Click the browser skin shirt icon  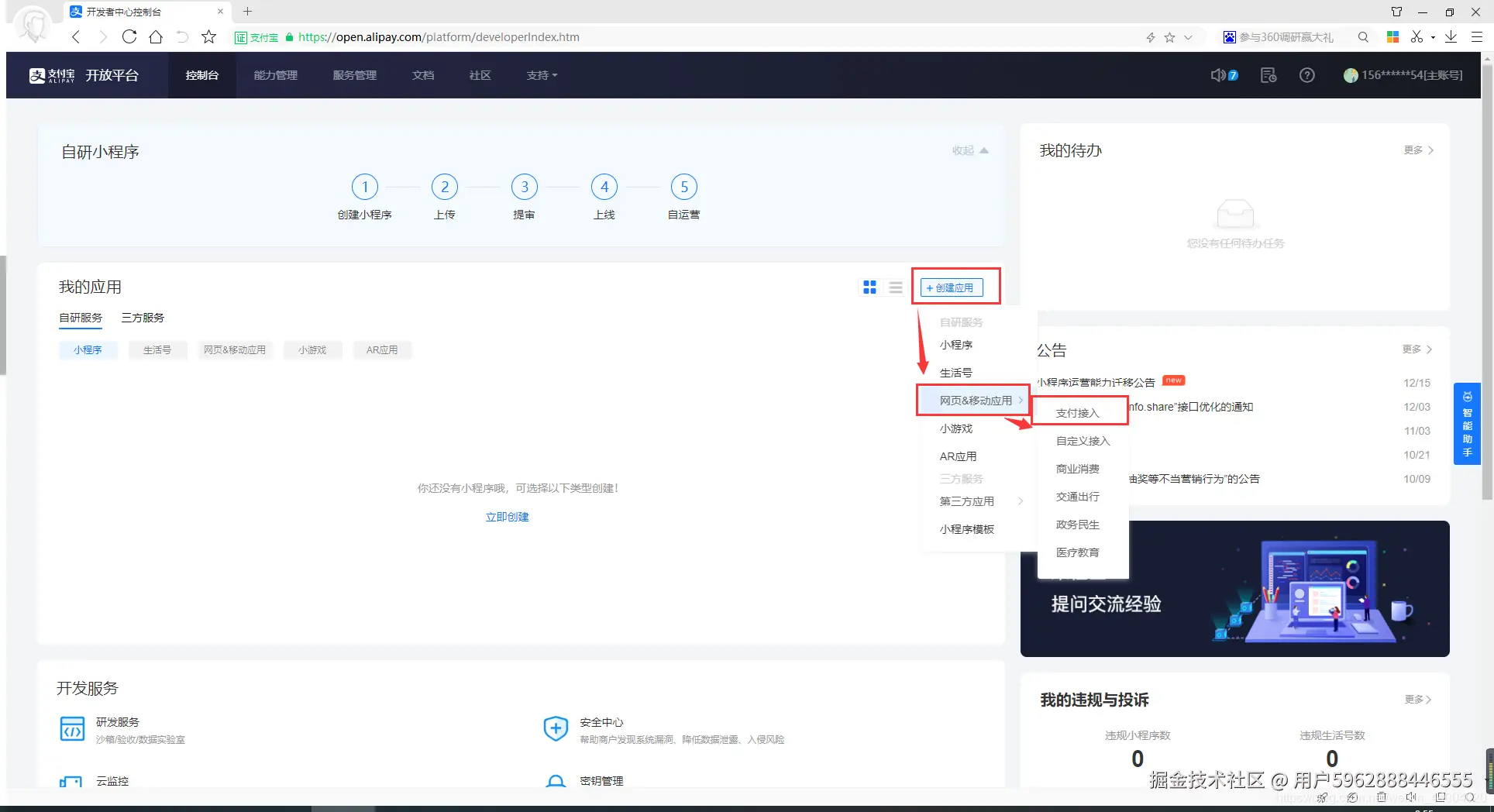point(1396,12)
